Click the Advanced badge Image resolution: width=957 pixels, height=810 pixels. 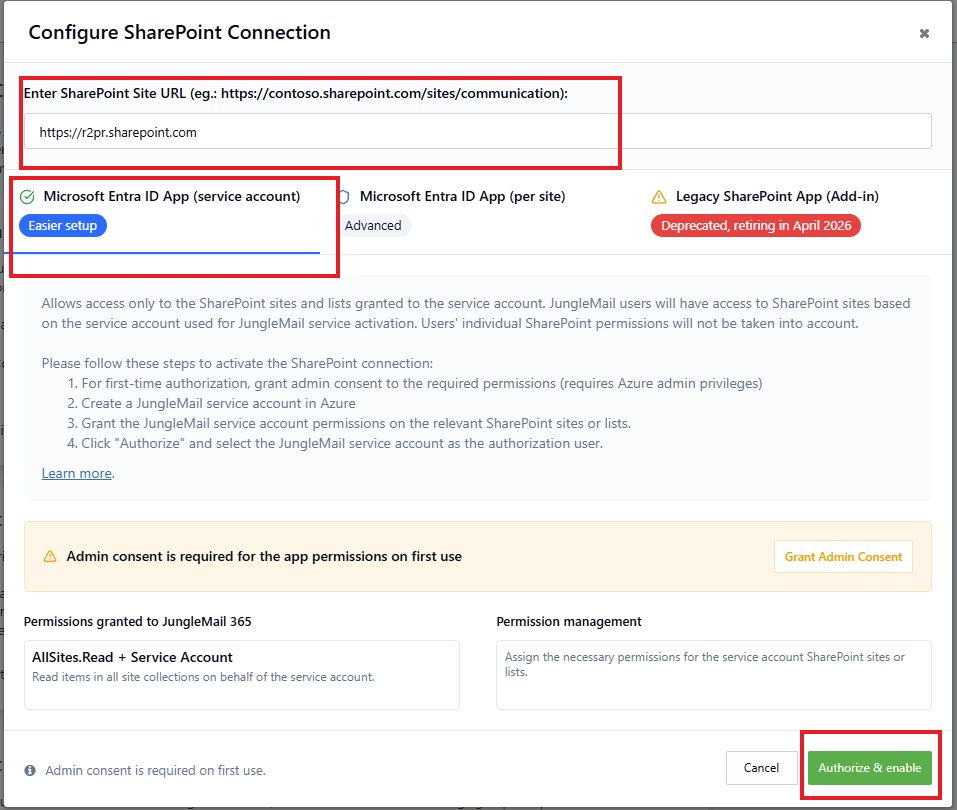(373, 226)
